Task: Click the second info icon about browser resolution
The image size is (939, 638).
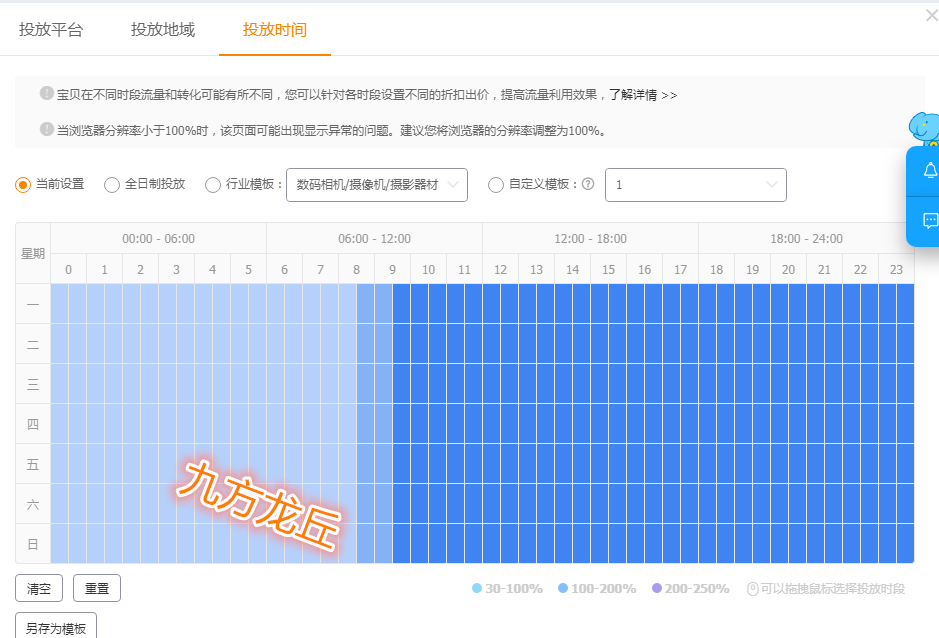Action: 47,129
